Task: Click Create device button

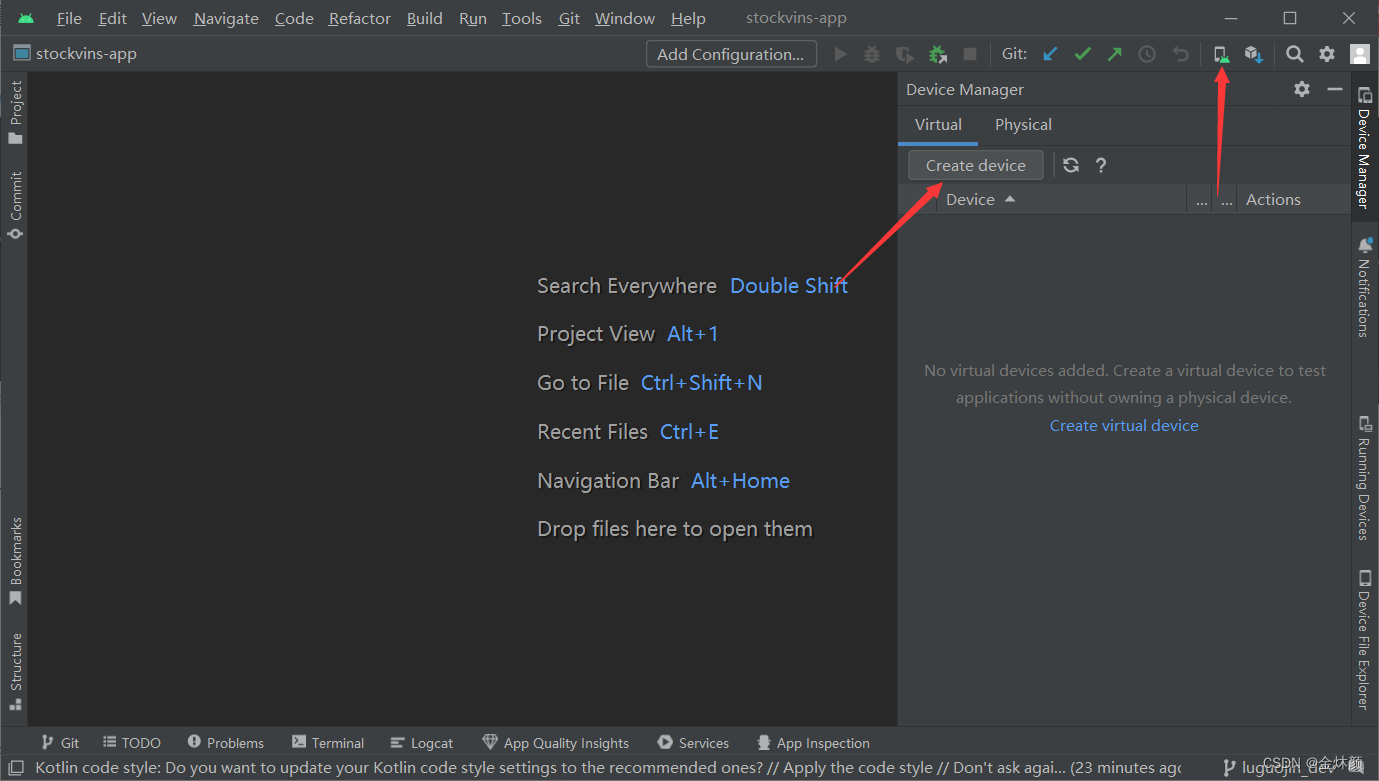Action: coord(975,165)
